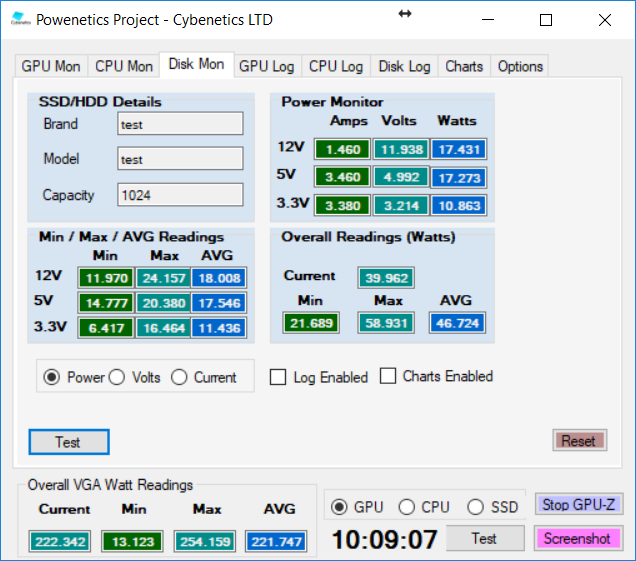
Task: Click the 3.3V max reading 16.464
Action: click(163, 328)
